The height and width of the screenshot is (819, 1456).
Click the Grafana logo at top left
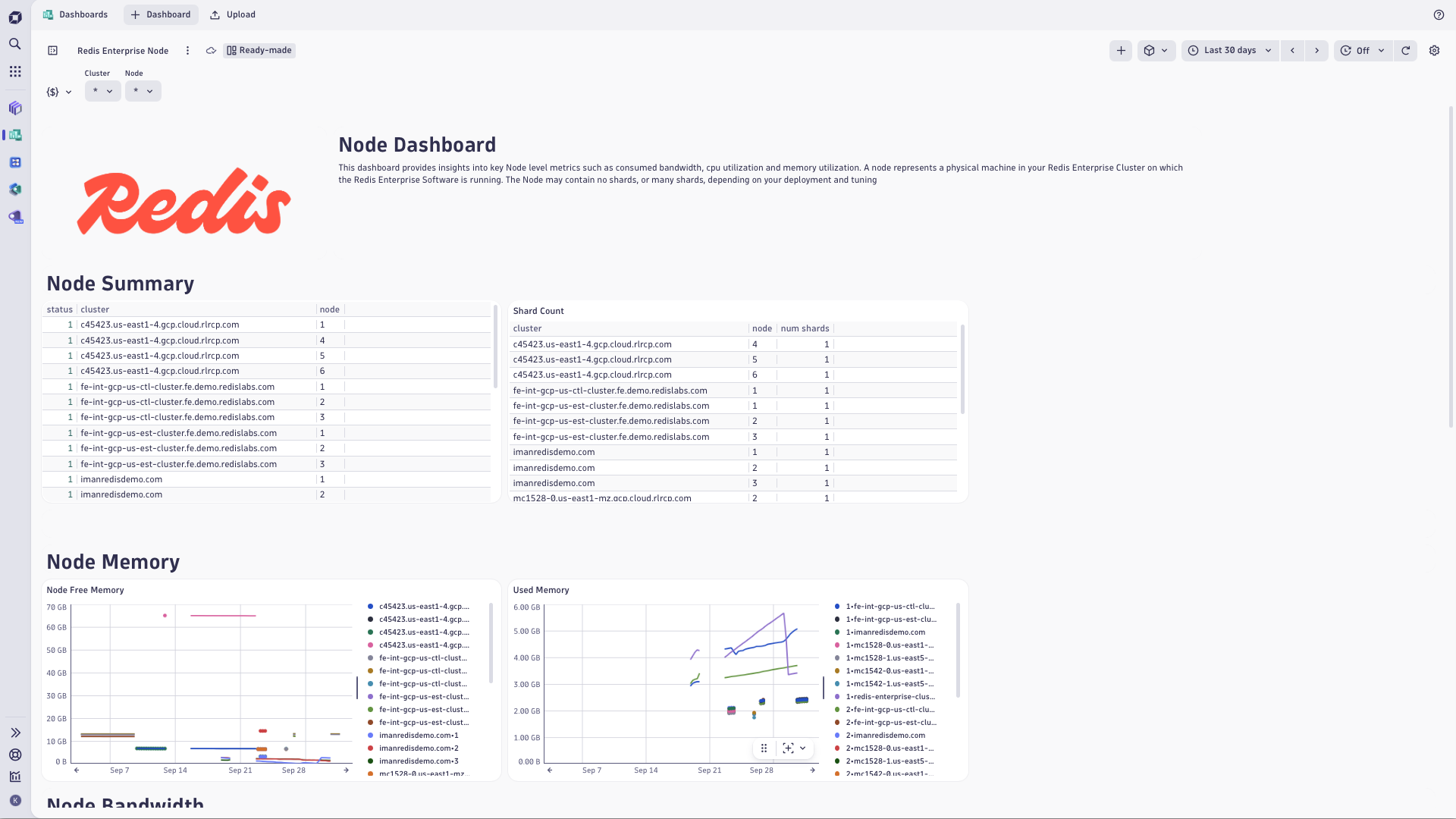coord(15,16)
